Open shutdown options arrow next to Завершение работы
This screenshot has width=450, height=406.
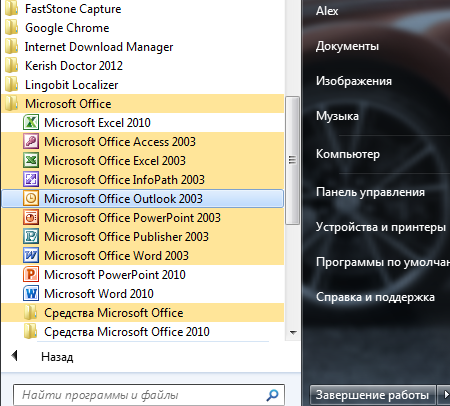(445, 395)
